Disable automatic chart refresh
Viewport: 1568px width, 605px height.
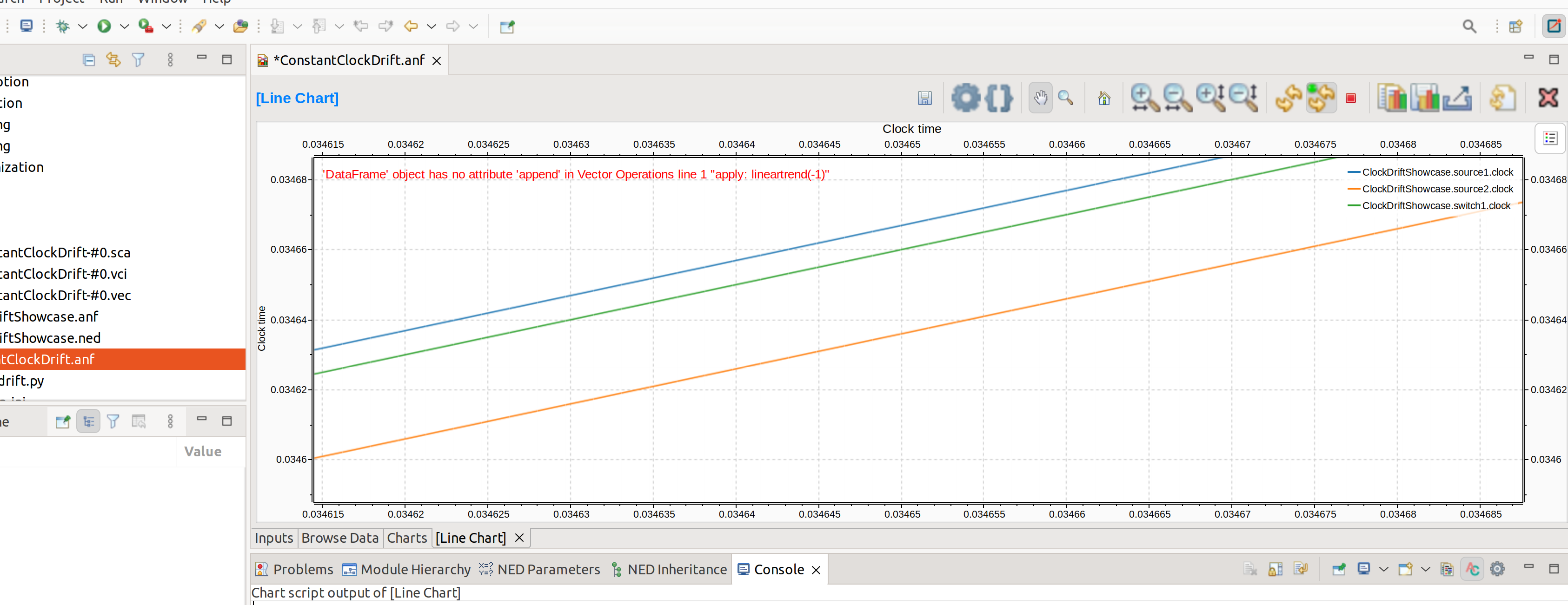[x=1320, y=97]
